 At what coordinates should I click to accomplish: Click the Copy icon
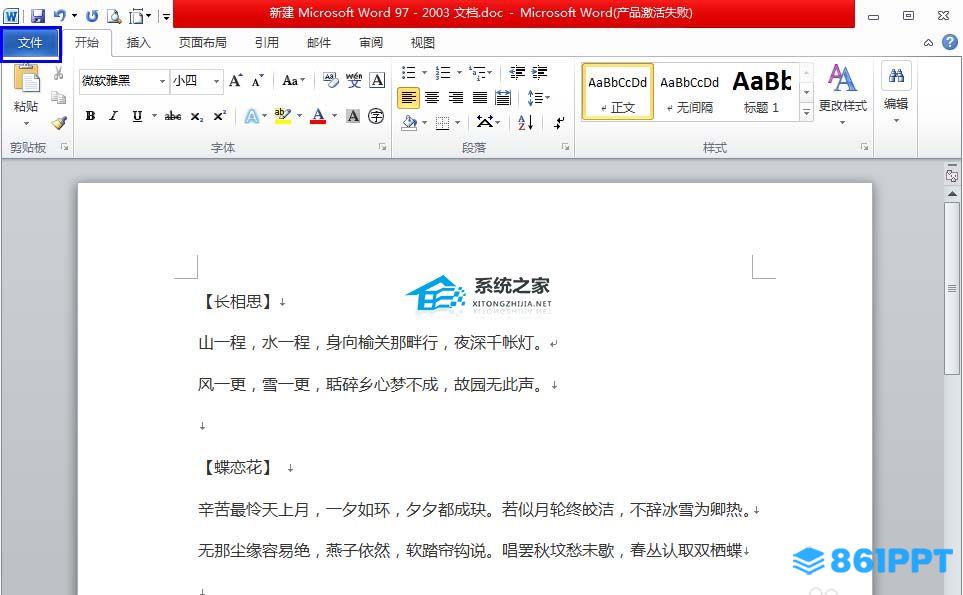[x=58, y=98]
